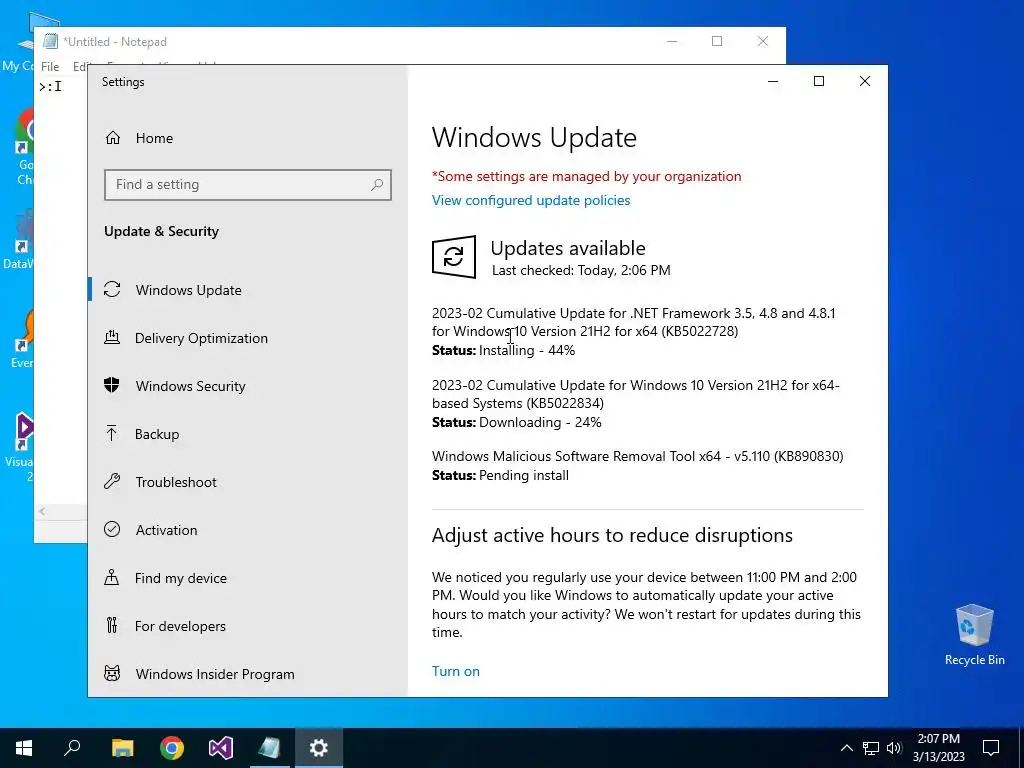Click the Backup upward arrow icon
Viewport: 1024px width, 768px height.
(x=112, y=434)
